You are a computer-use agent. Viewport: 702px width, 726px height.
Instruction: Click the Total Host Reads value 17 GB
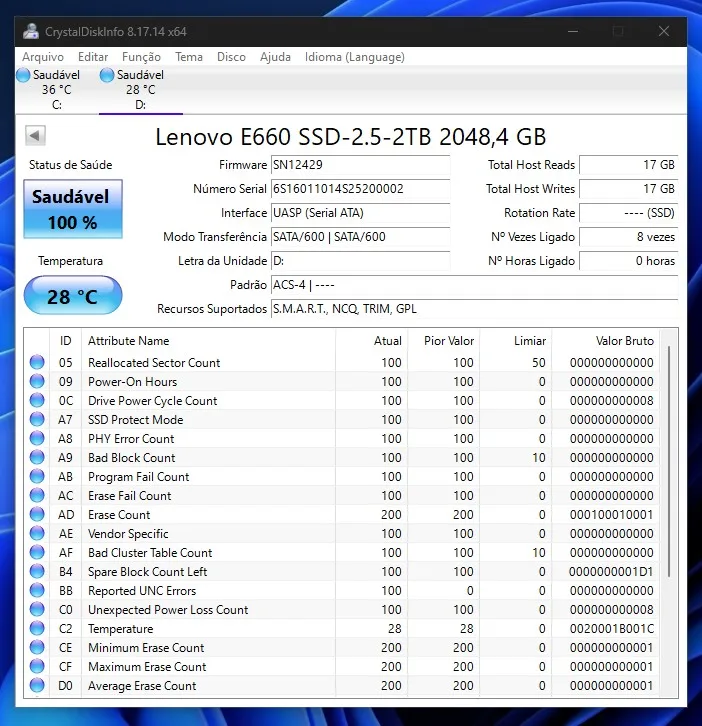(629, 165)
